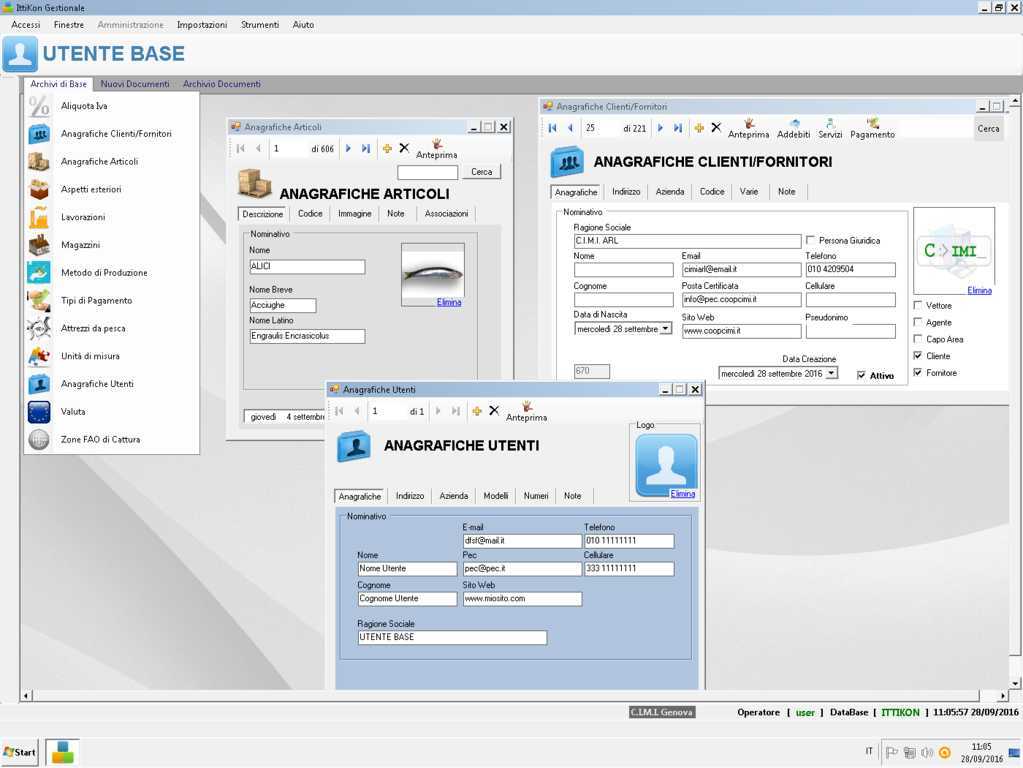
Task: Open Magazzini warehouse icon
Action: click(x=39, y=245)
